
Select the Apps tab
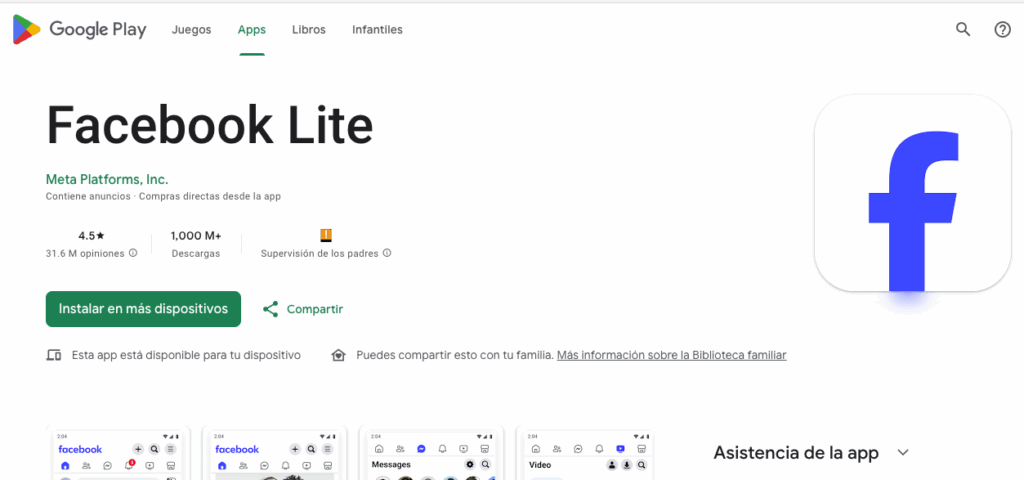251,29
